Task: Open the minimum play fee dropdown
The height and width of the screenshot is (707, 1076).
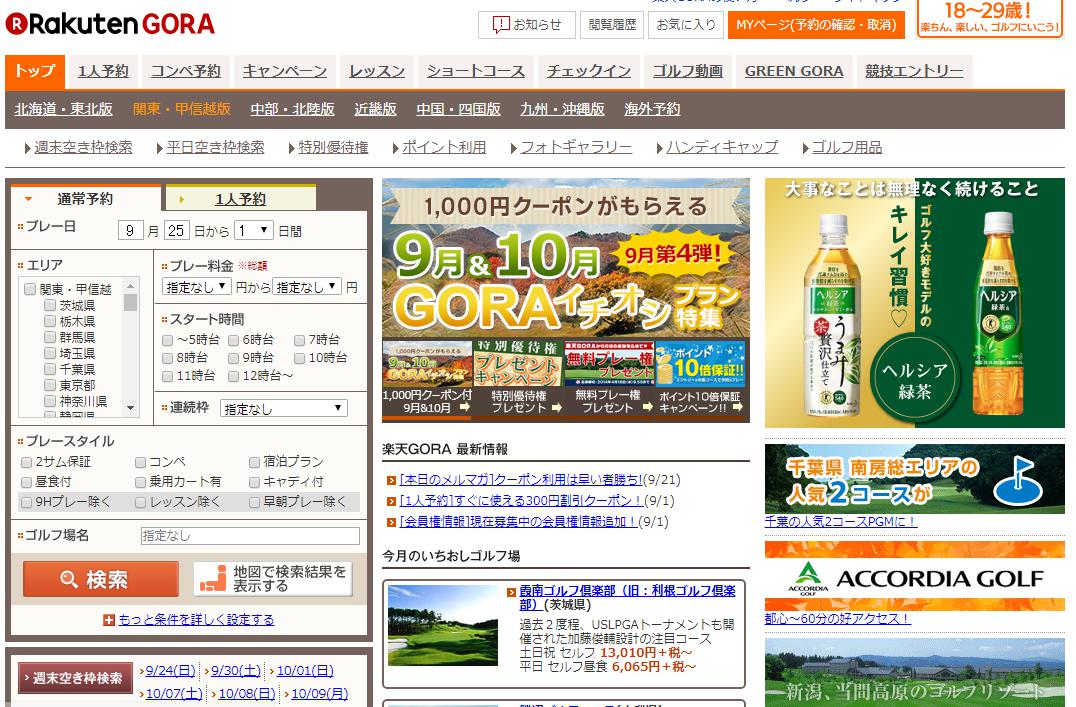Action: 197,287
